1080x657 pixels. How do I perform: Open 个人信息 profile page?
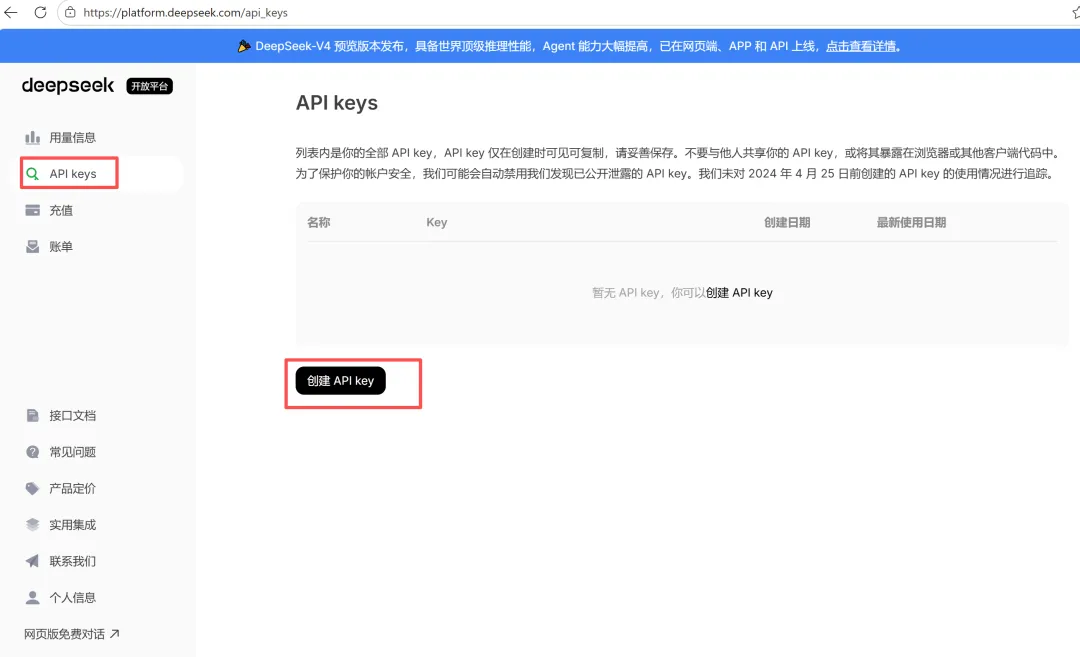[x=72, y=598]
